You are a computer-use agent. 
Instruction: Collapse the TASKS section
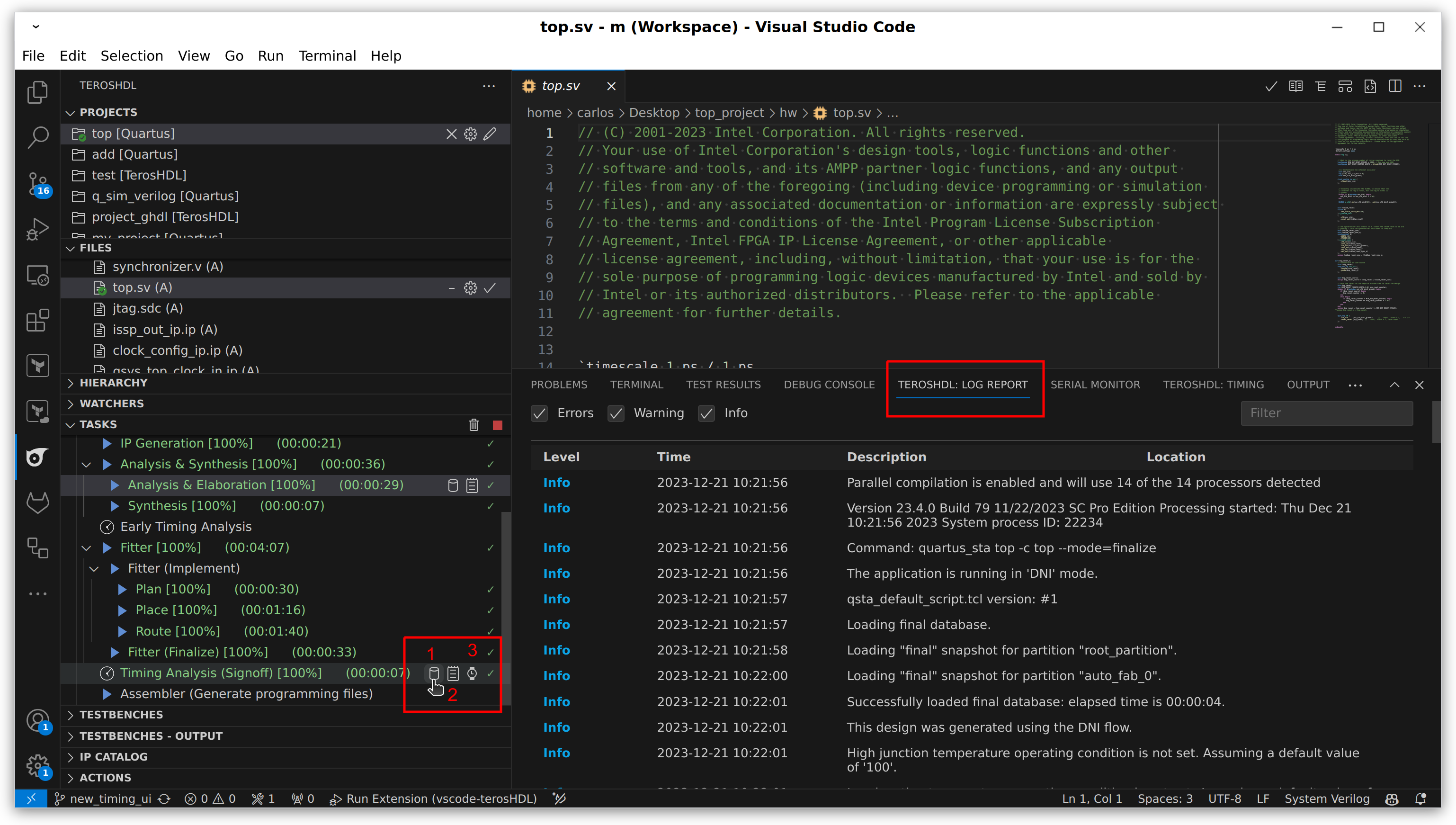pos(70,424)
